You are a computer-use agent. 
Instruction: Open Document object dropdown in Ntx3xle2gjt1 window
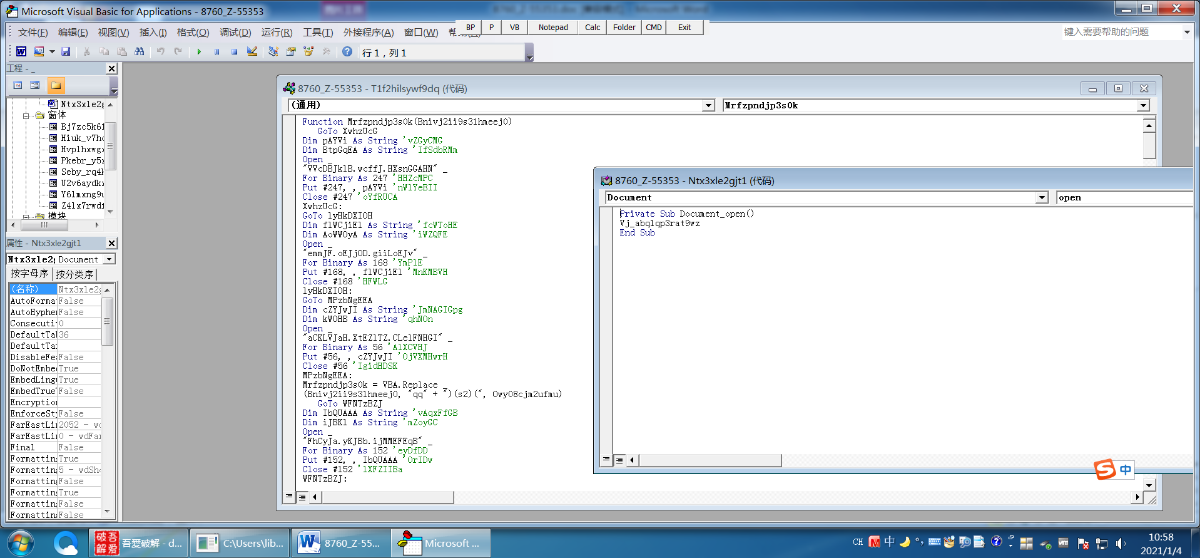pos(1043,198)
